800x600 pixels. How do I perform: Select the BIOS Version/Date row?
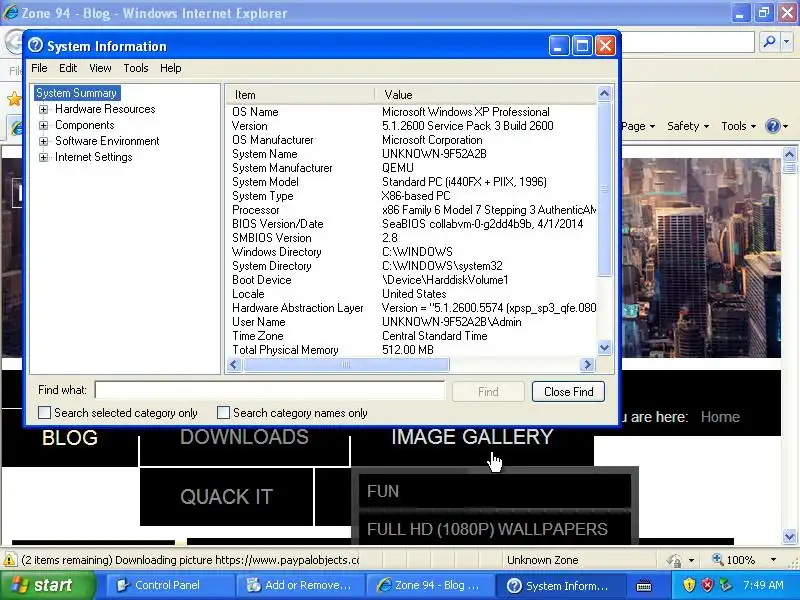pyautogui.click(x=411, y=223)
